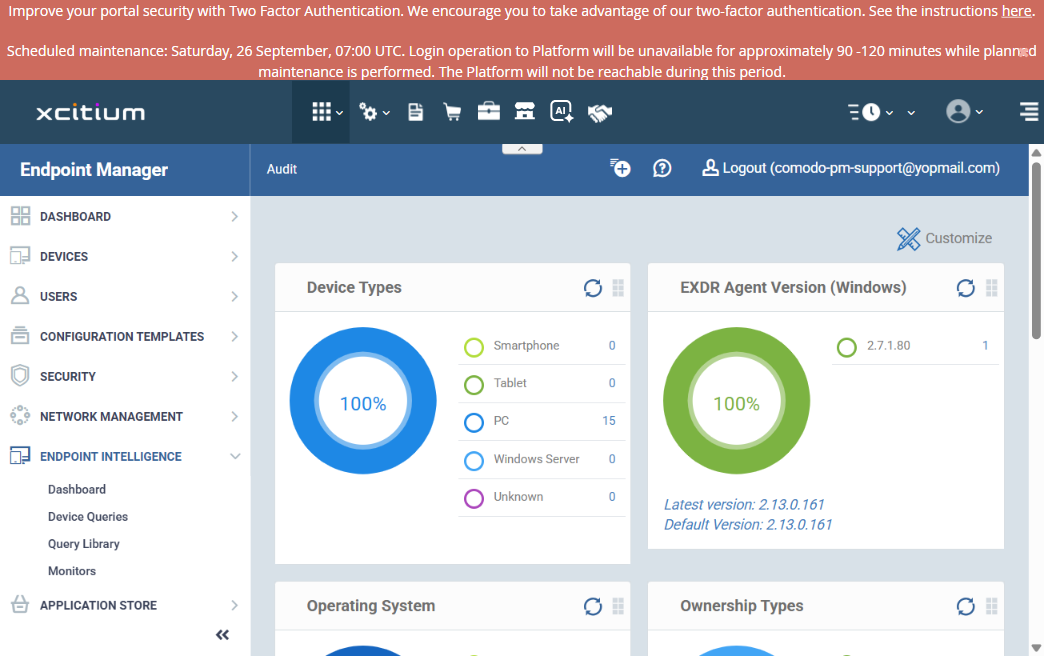Click the add plus icon beside Audit
Viewport: 1044px width, 656px height.
pos(620,168)
